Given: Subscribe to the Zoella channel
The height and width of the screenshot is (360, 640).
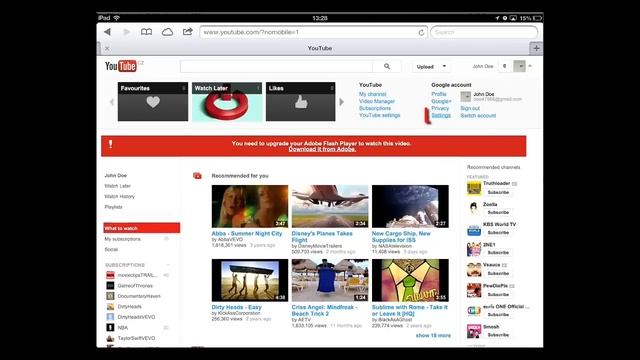Looking at the screenshot, I should click(x=498, y=213).
